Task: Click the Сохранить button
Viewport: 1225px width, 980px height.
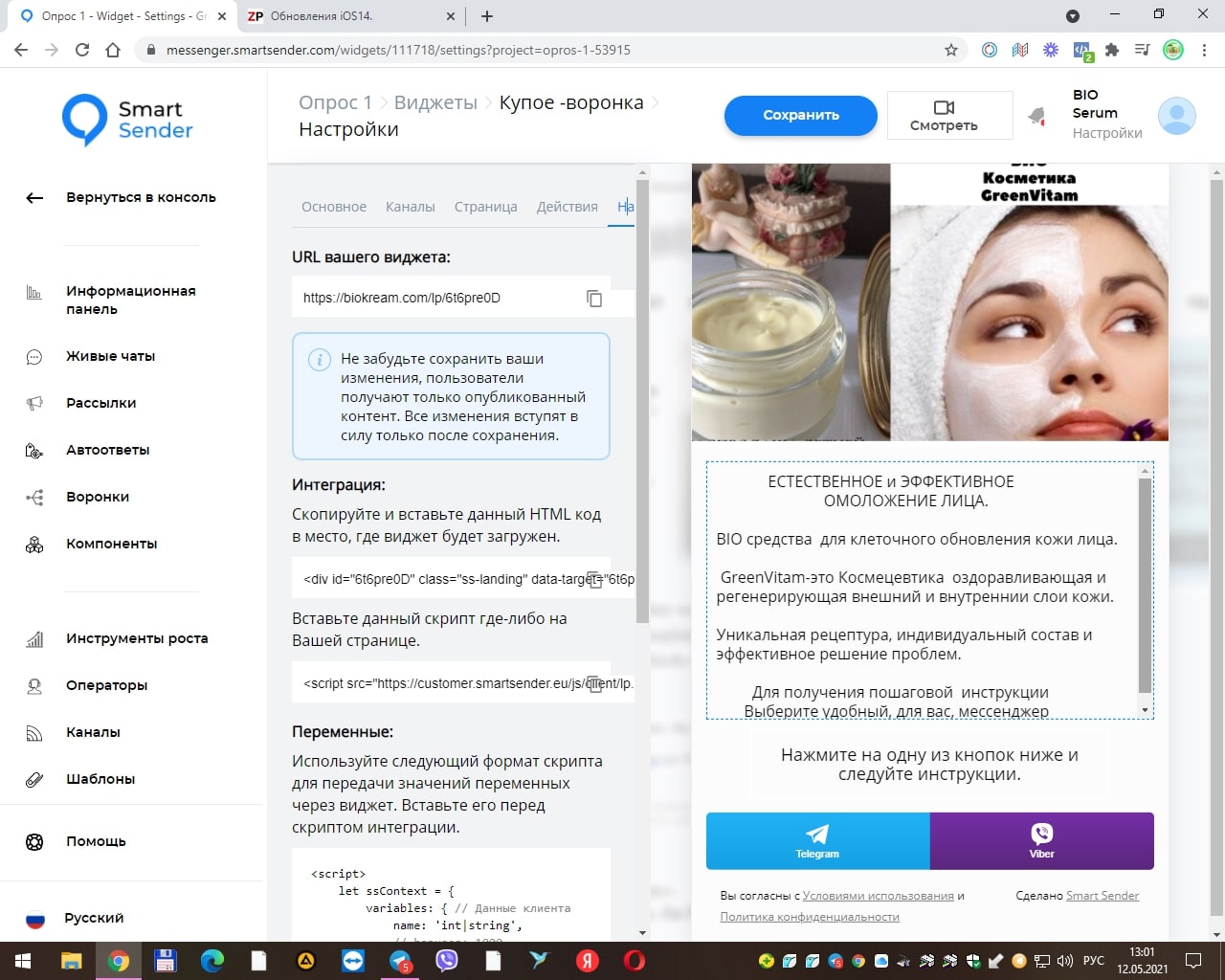Action: click(x=801, y=115)
